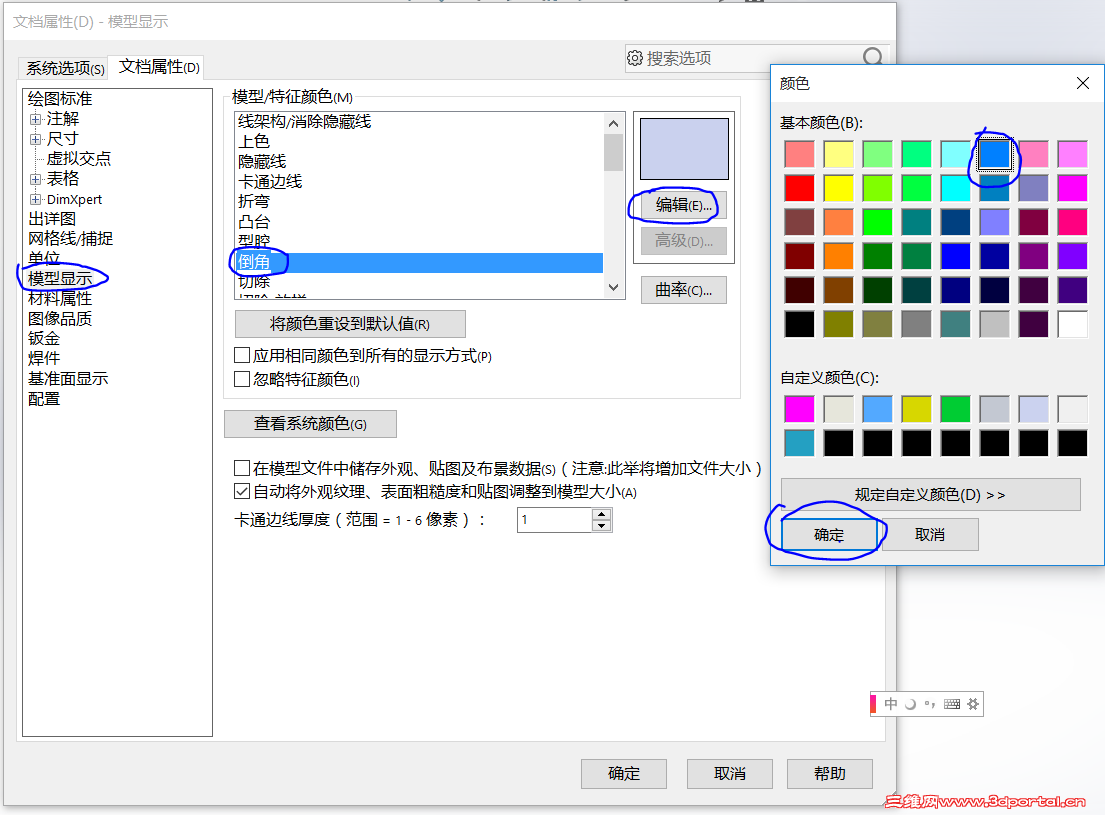Click the search magnifier icon
The image size is (1105, 815).
pos(873,59)
